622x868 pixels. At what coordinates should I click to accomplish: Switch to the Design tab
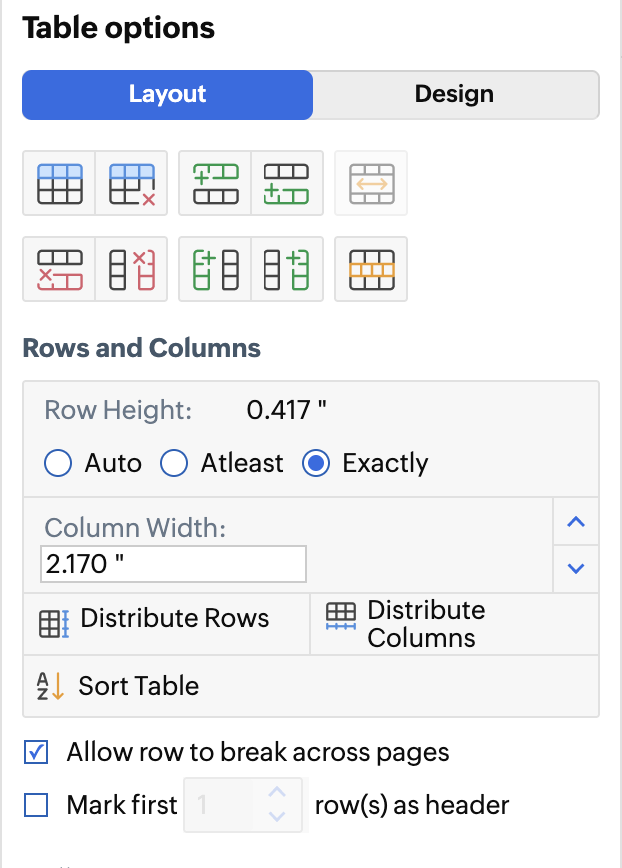(455, 95)
